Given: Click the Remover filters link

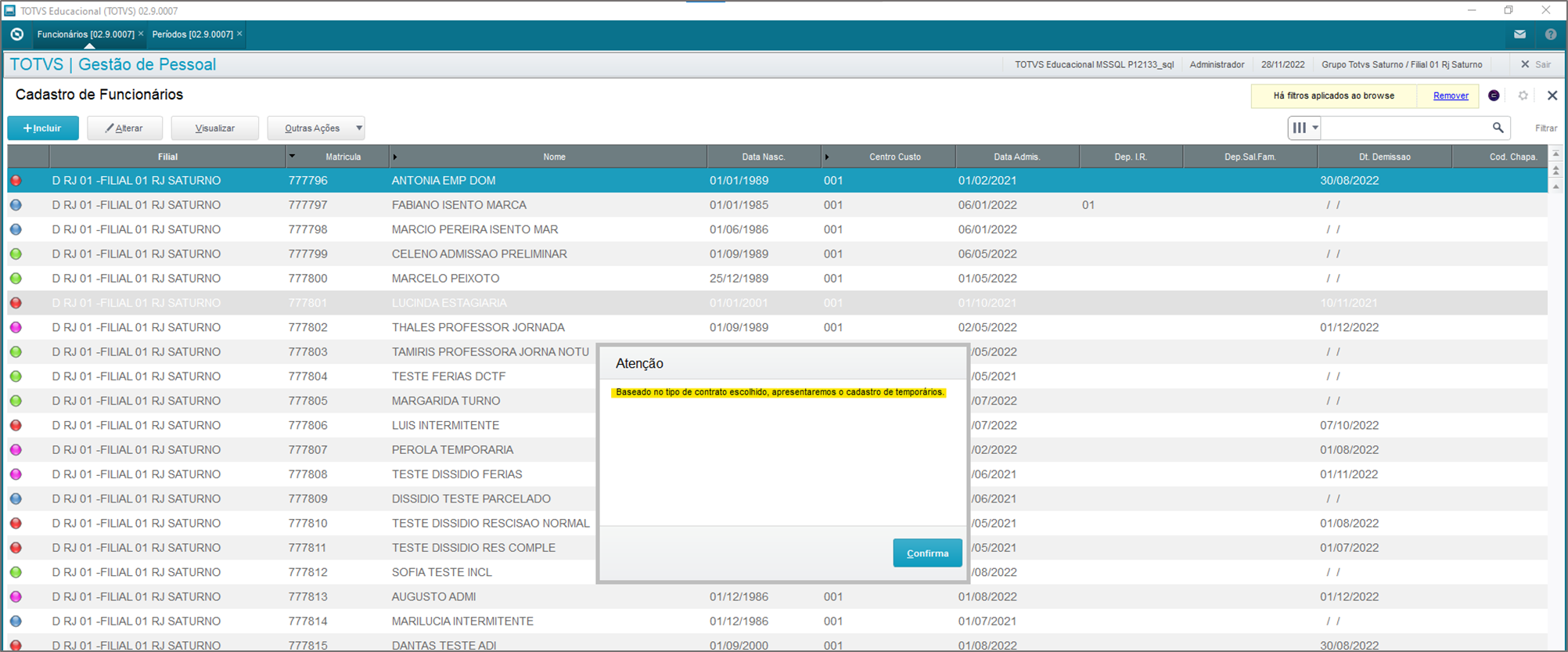Looking at the screenshot, I should tap(1451, 95).
